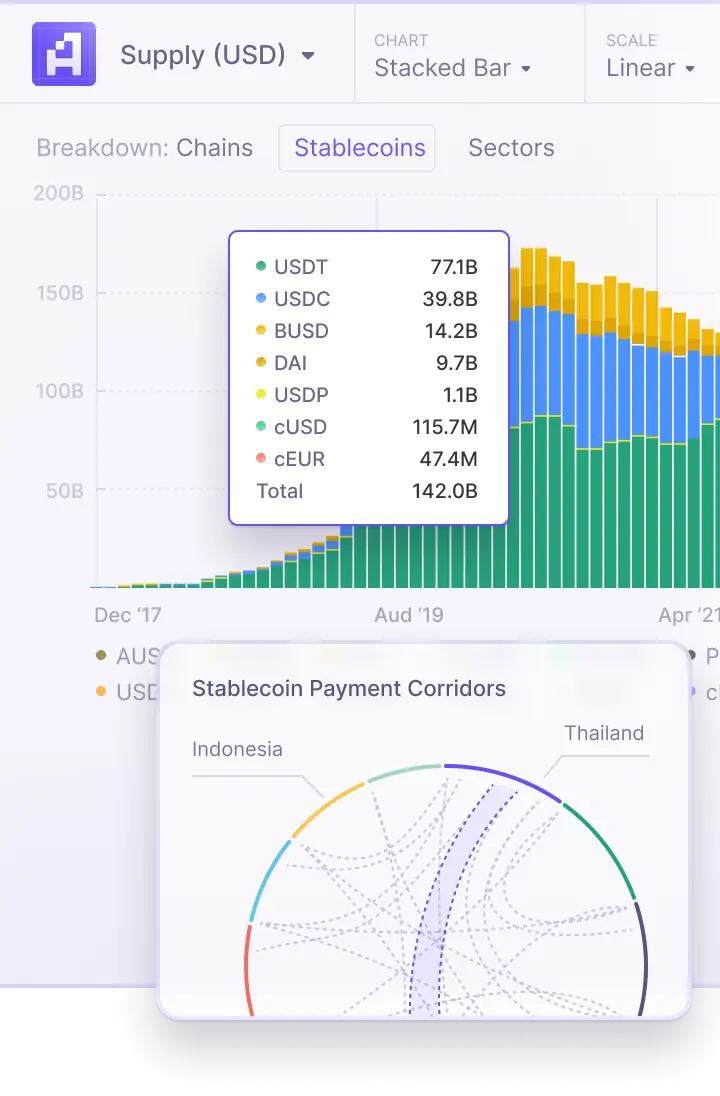Click the cEUR red dot in tooltip
Image resolution: width=720 pixels, height=1096 pixels.
pyautogui.click(x=261, y=459)
